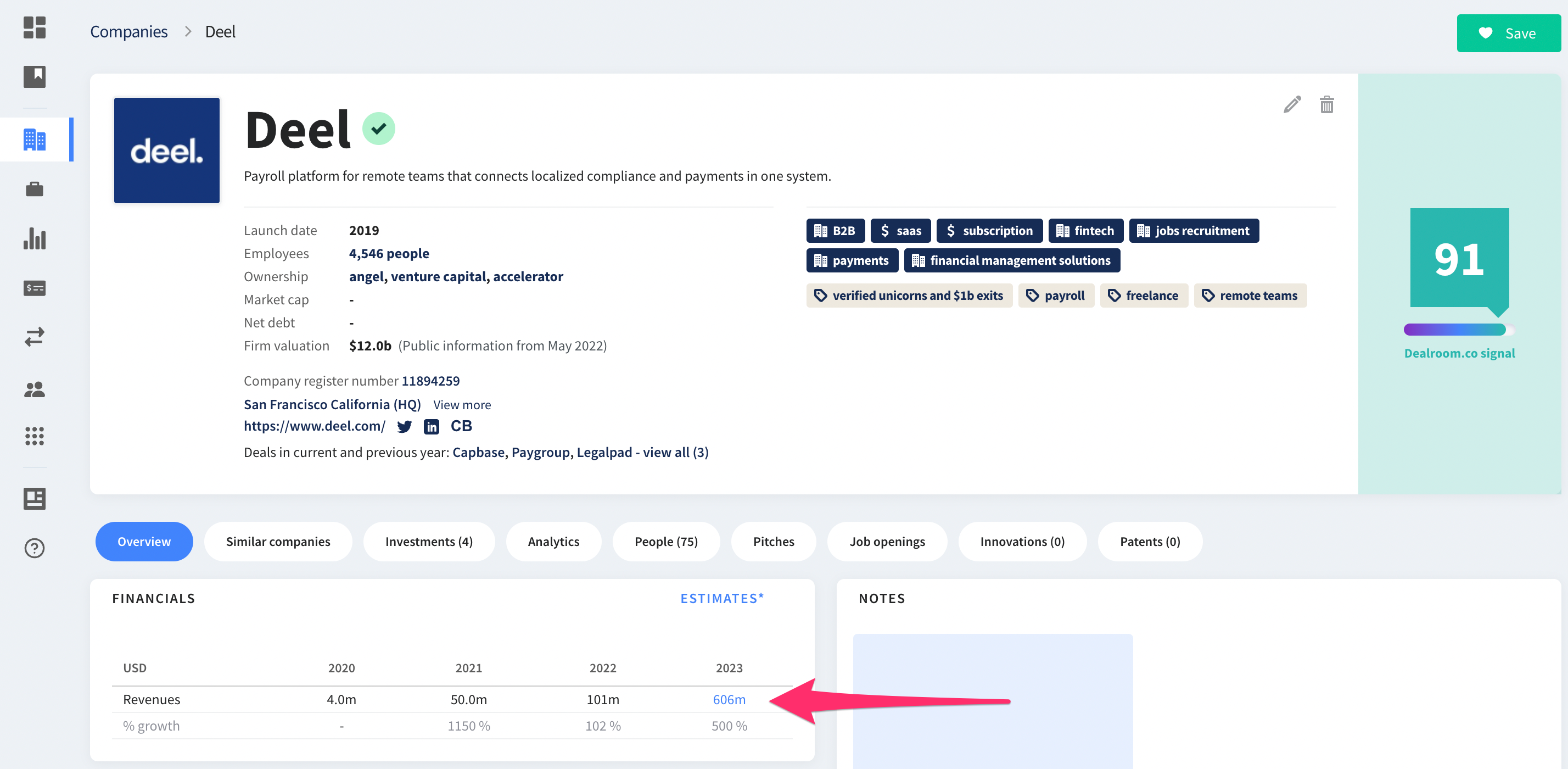Expand locations with View more
Image resolution: width=1568 pixels, height=769 pixels.
coord(461,405)
